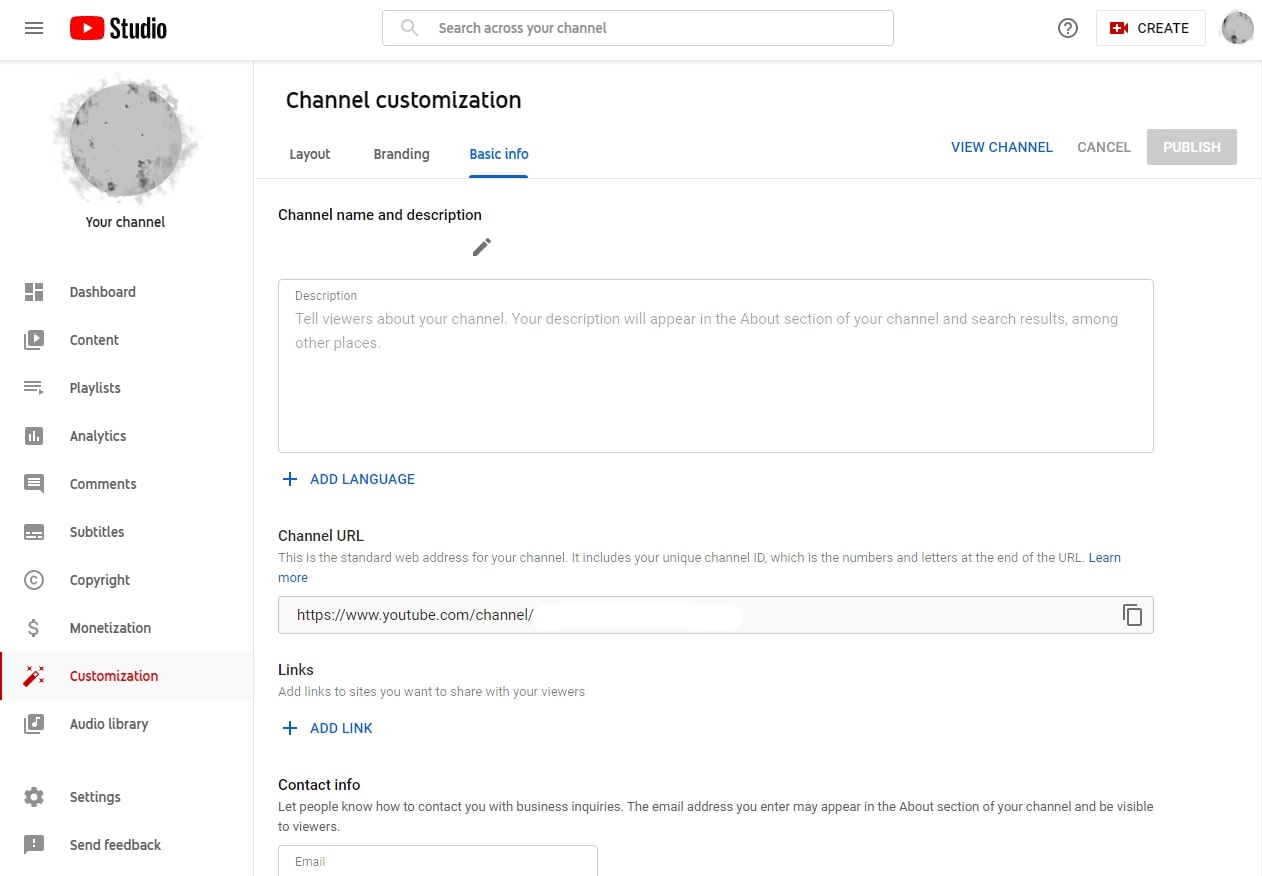The image size is (1262, 876).
Task: Open the Audio library
Action: [108, 724]
